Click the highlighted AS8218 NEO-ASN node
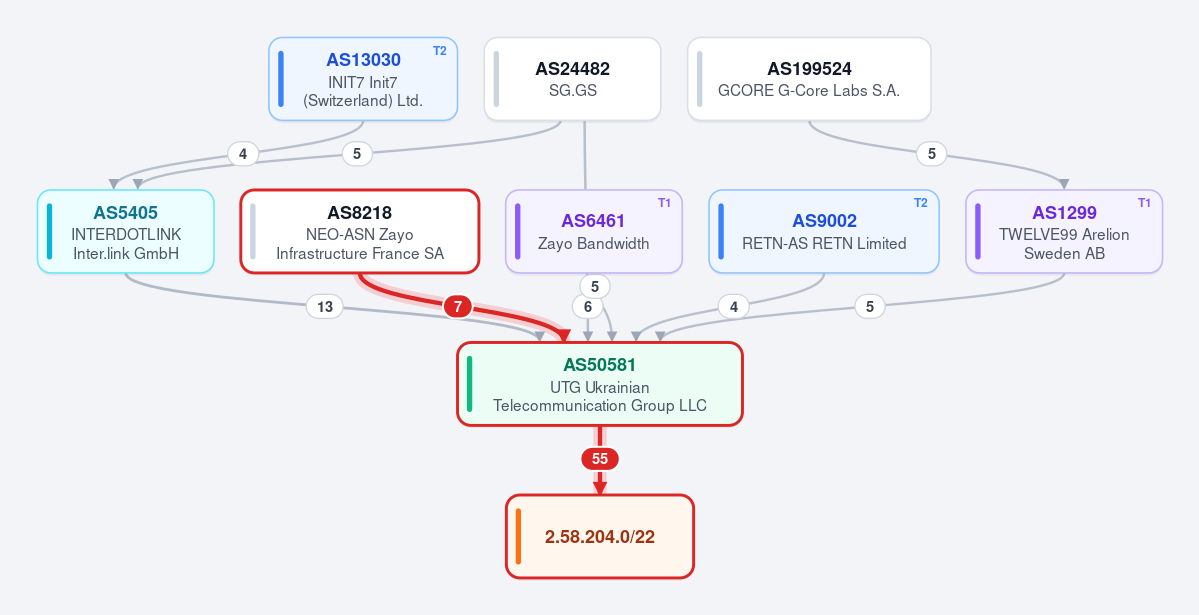The width and height of the screenshot is (1199, 615). [x=360, y=231]
